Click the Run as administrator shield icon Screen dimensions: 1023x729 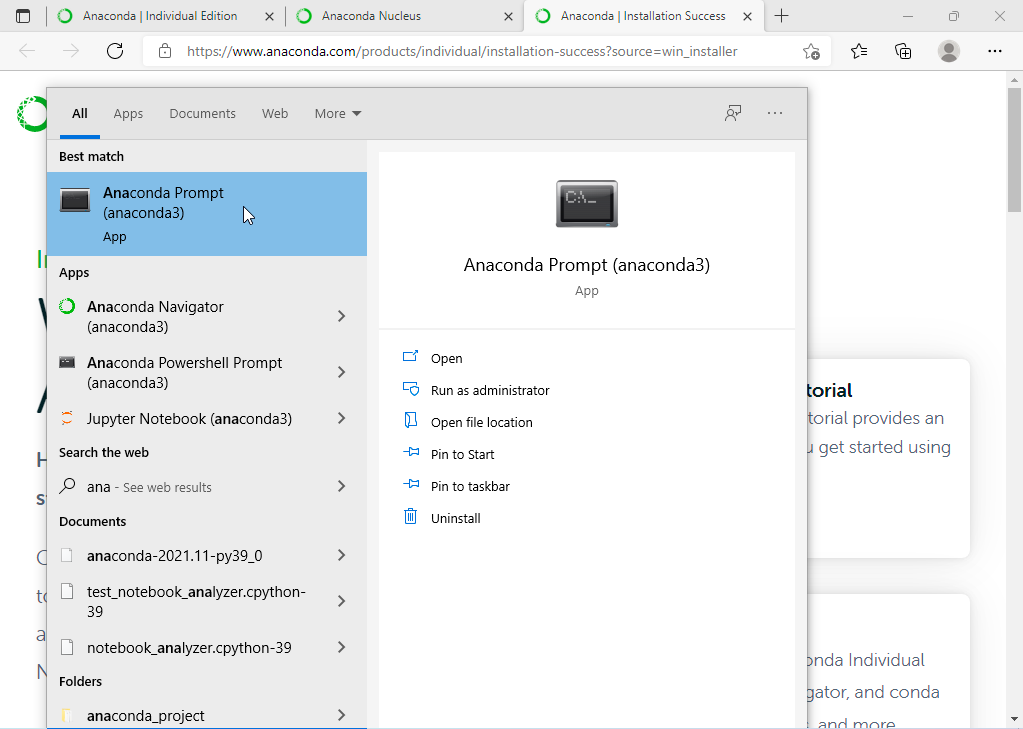pos(410,390)
